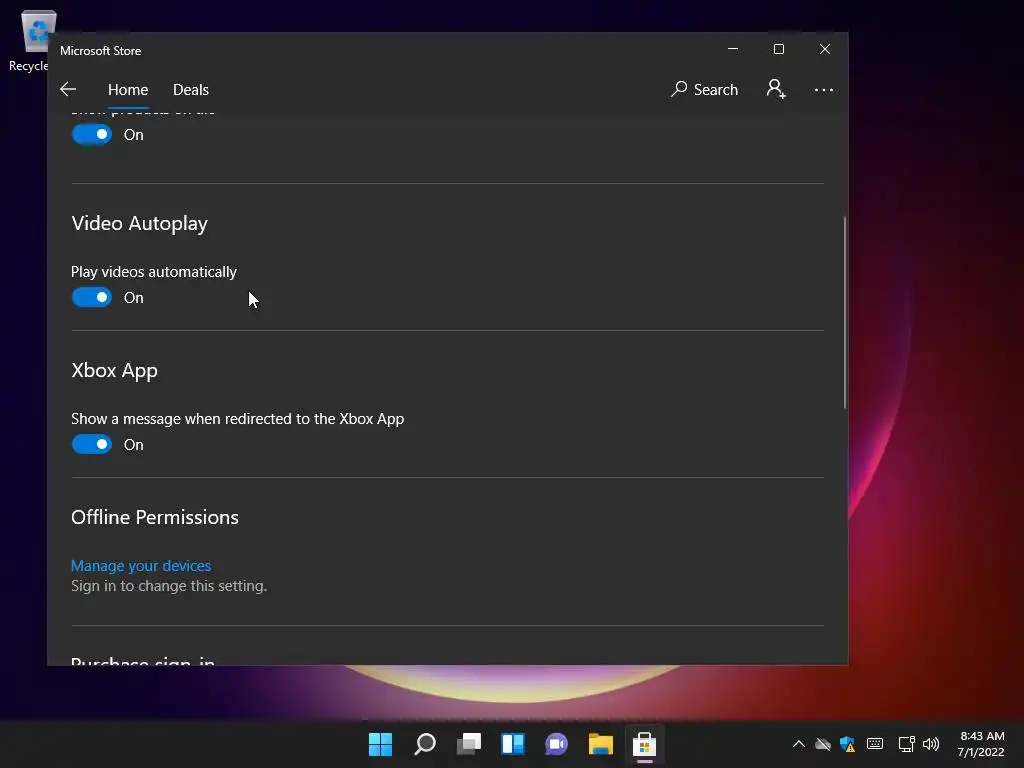The width and height of the screenshot is (1024, 768).
Task: Open the See more three-dots menu
Action: pos(824,89)
